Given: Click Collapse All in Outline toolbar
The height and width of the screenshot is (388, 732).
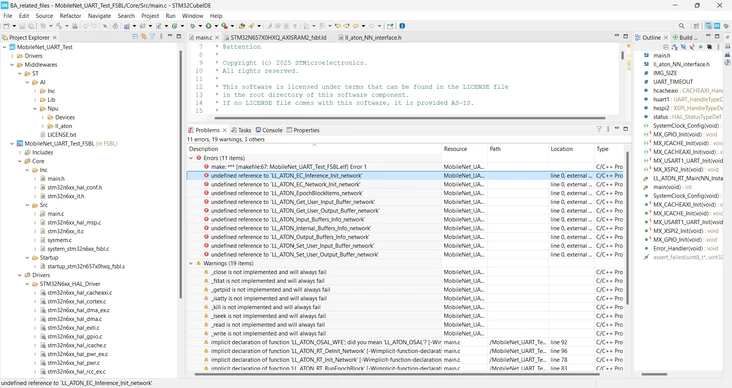Looking at the screenshot, I should point(666,47).
